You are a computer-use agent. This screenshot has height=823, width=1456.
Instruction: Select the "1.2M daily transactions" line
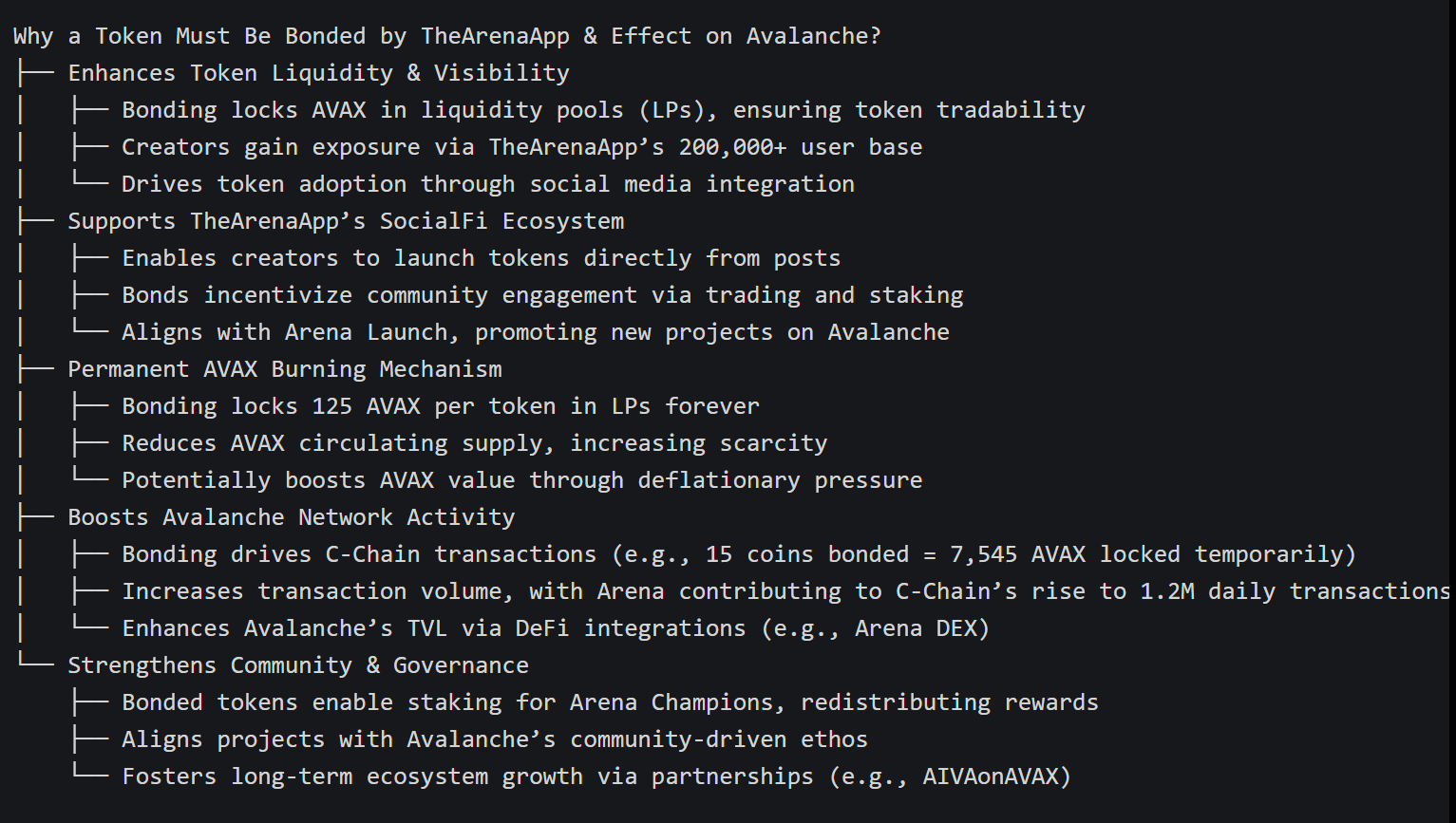785,591
